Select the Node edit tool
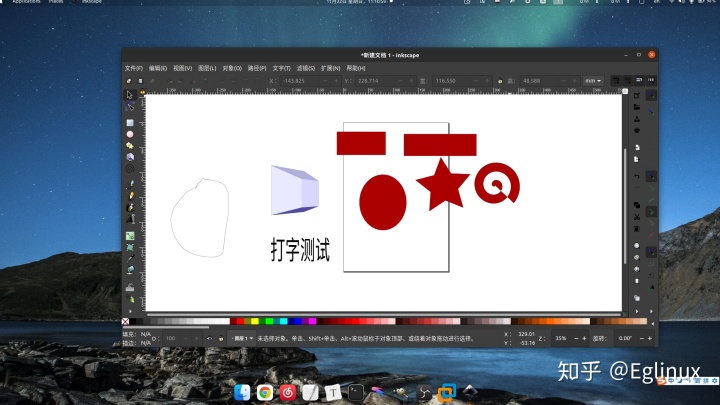 click(130, 107)
